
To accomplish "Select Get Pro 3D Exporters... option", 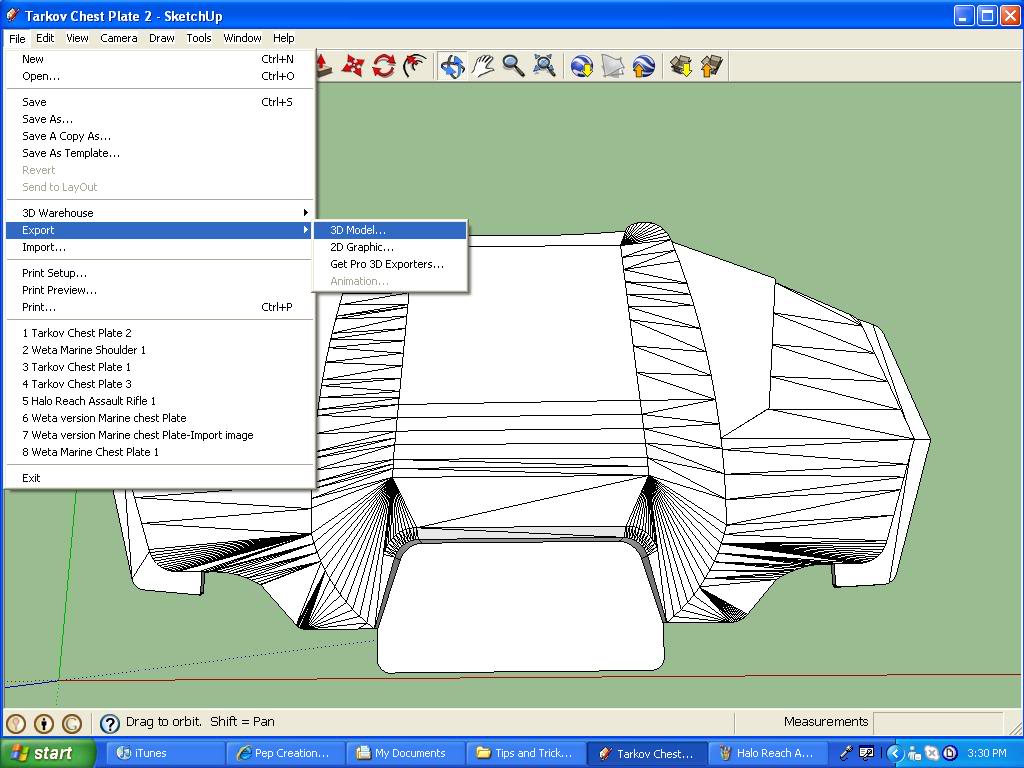I will coord(391,264).
